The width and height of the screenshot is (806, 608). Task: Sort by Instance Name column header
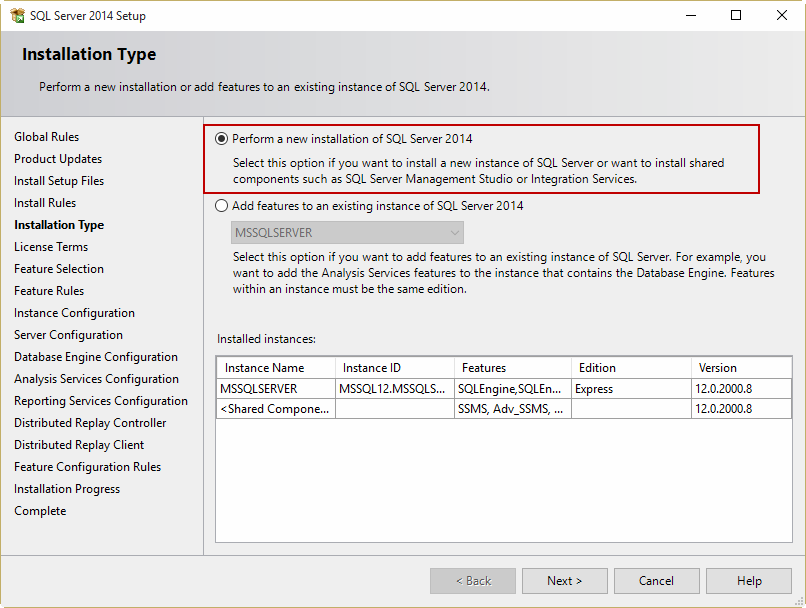click(275, 368)
